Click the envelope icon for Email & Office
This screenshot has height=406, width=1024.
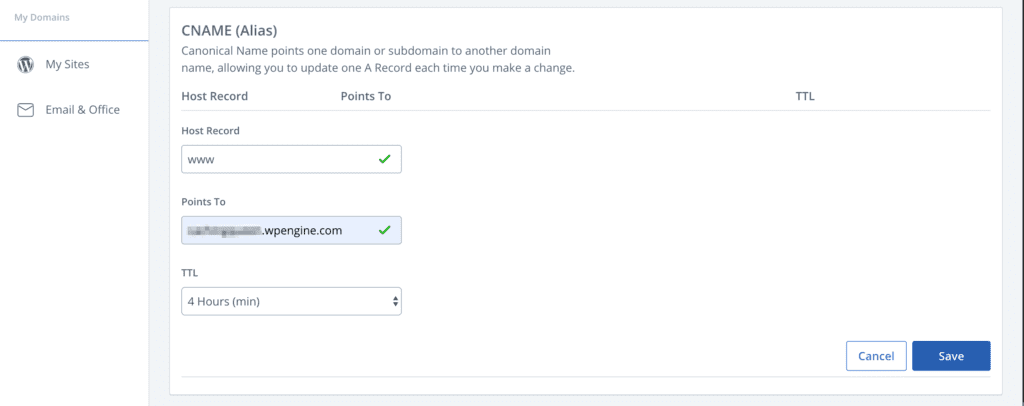[26, 110]
